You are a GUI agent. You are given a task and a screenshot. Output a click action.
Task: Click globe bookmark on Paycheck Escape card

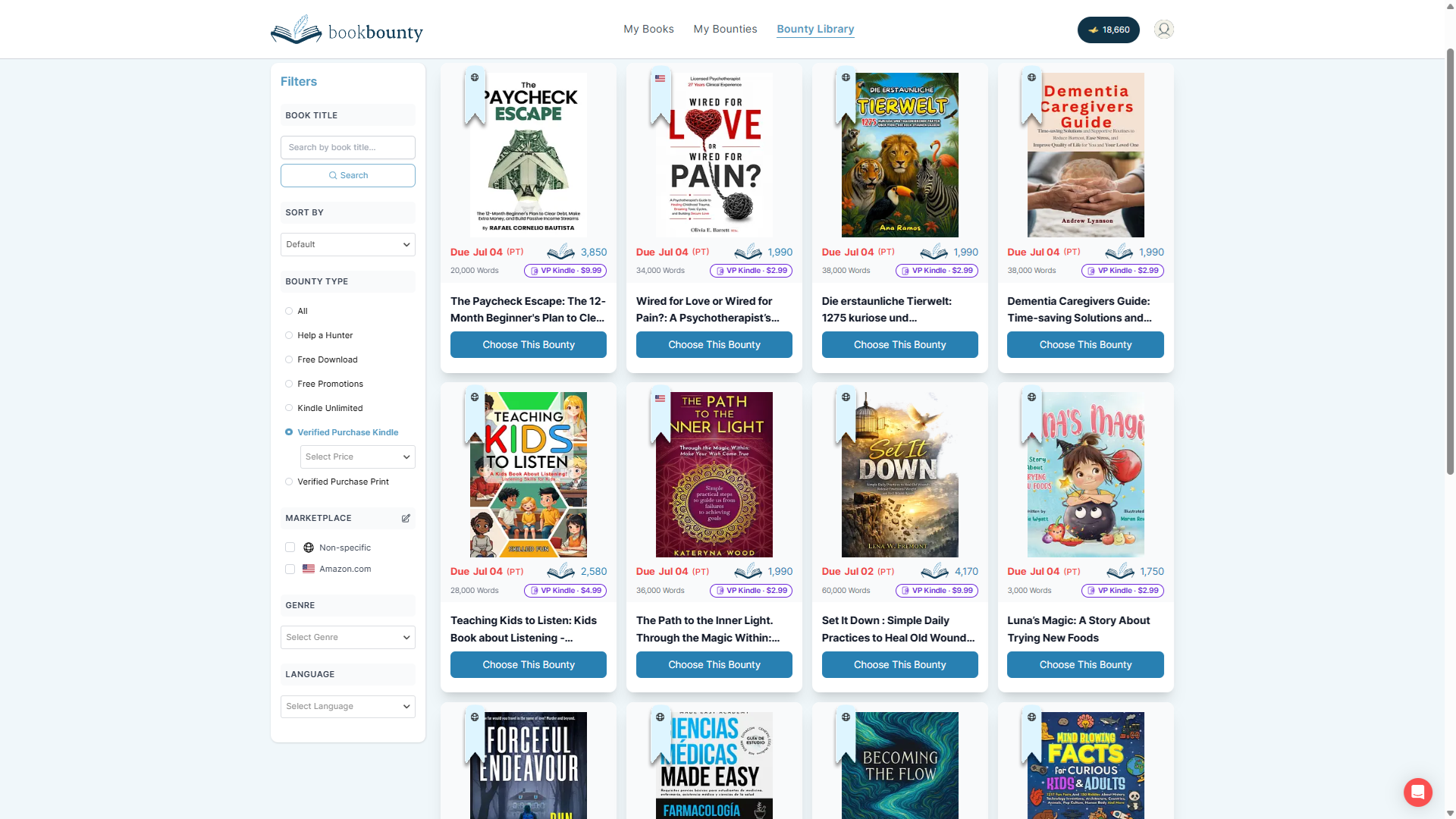pos(475,96)
